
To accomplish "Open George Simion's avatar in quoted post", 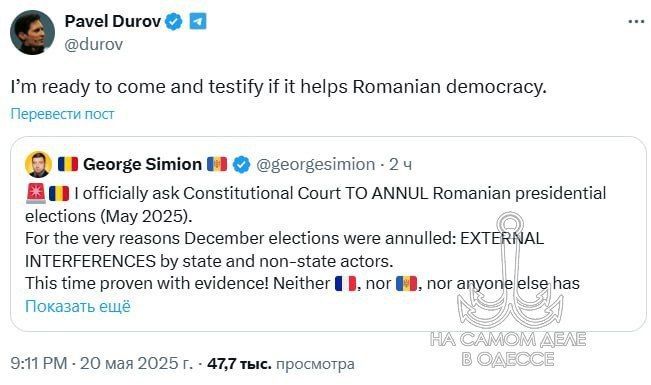I will 39,164.
